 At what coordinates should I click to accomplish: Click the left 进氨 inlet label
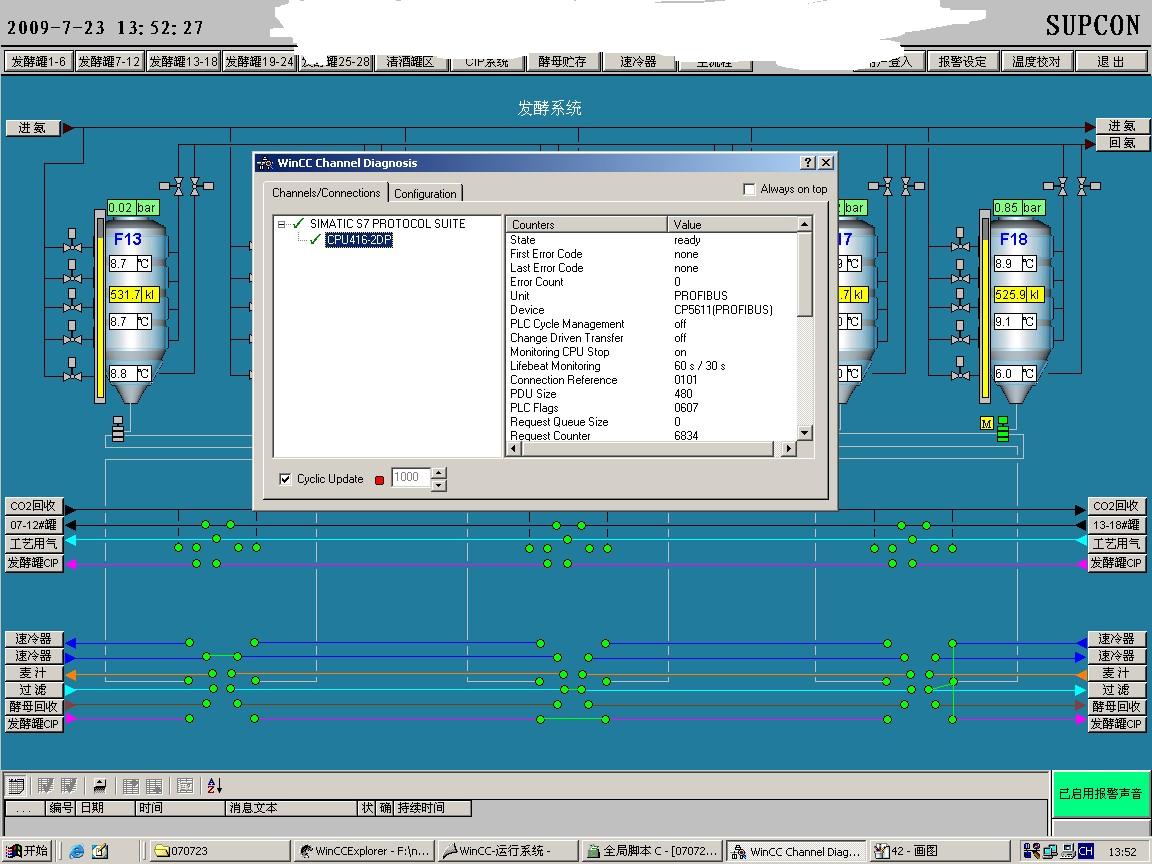tap(32, 128)
